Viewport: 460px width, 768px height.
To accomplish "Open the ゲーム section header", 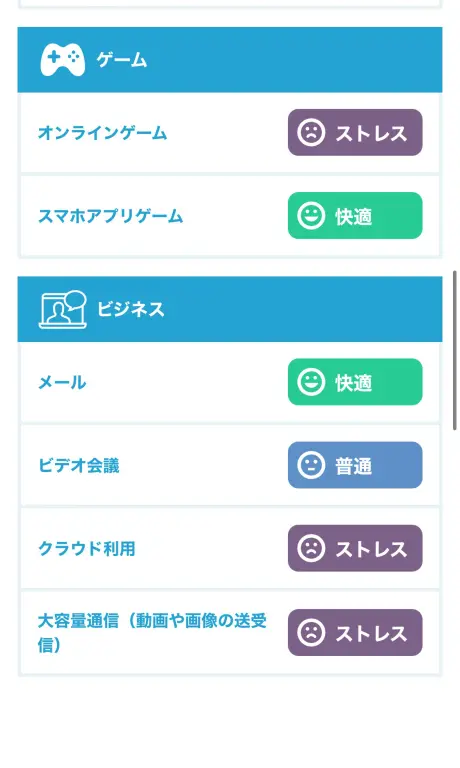I will point(230,60).
